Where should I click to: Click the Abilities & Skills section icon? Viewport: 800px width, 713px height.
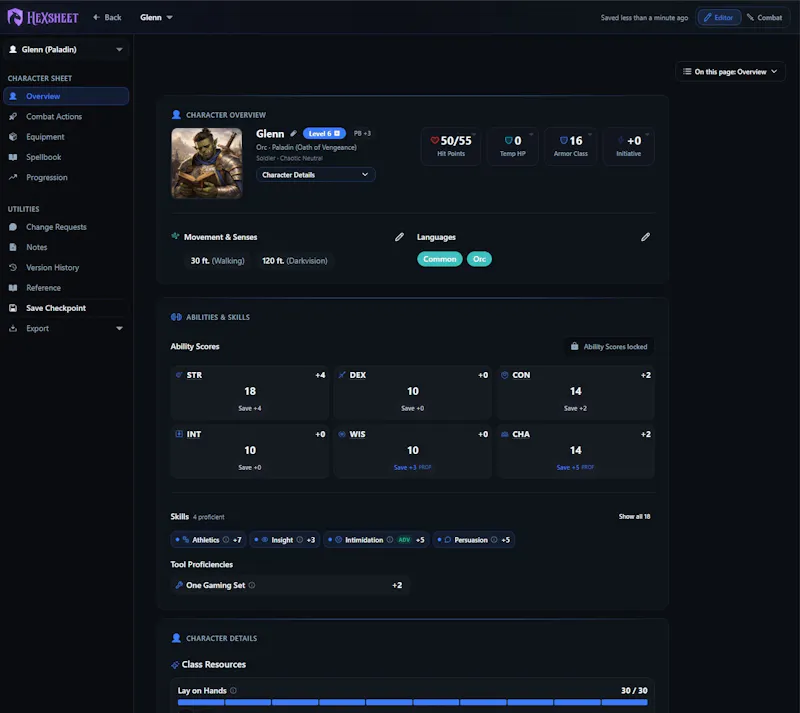(176, 317)
